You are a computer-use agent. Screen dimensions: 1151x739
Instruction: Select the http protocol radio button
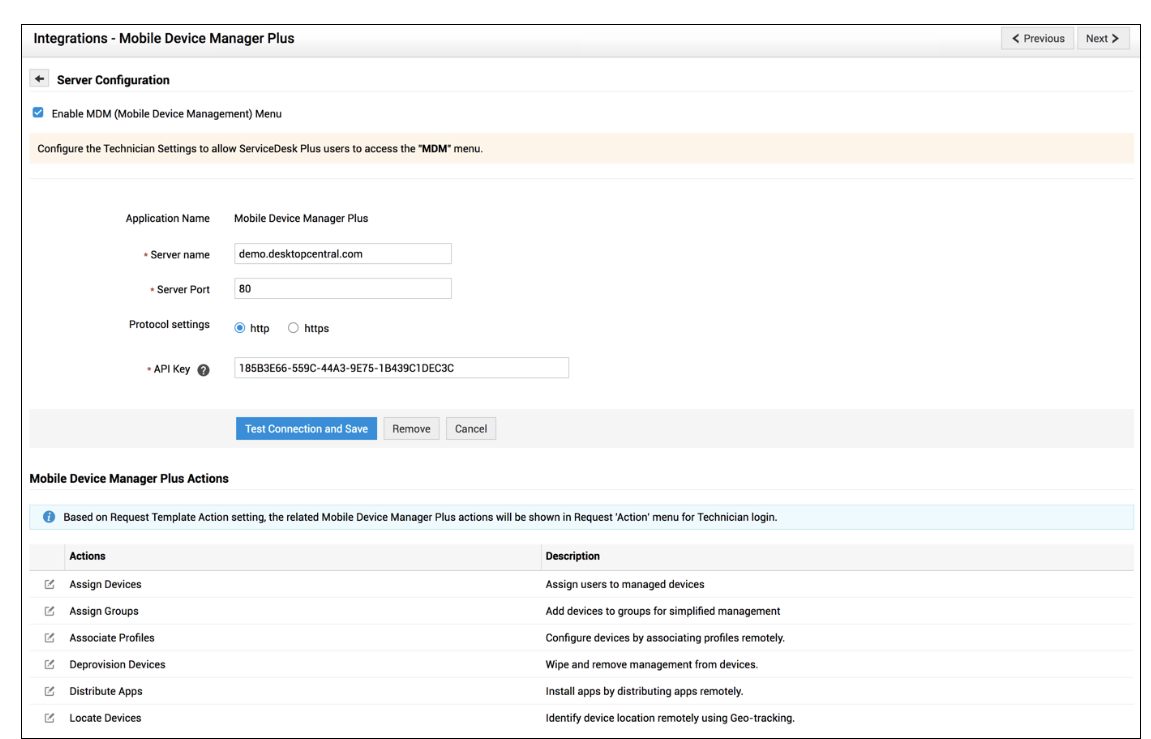240,328
